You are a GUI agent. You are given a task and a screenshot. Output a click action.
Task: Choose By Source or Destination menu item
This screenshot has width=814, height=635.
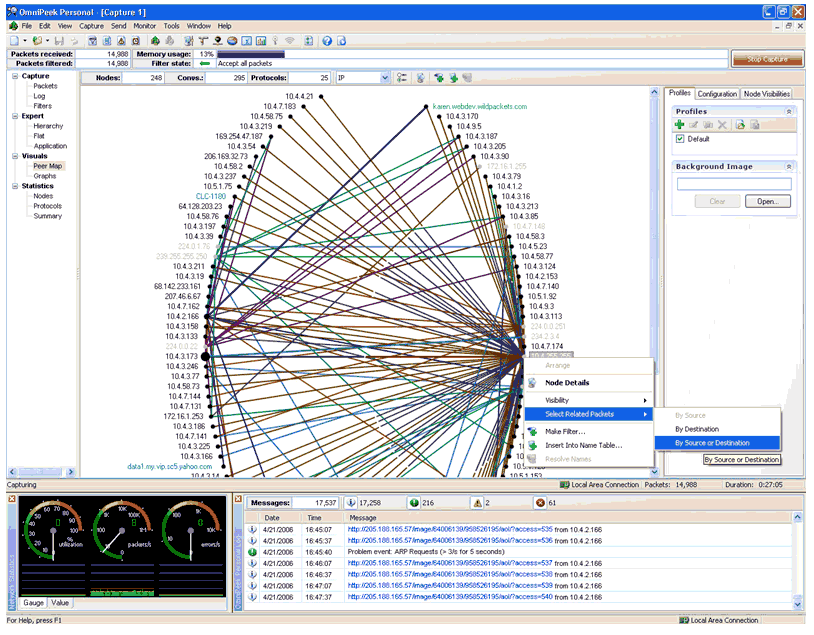(712, 443)
